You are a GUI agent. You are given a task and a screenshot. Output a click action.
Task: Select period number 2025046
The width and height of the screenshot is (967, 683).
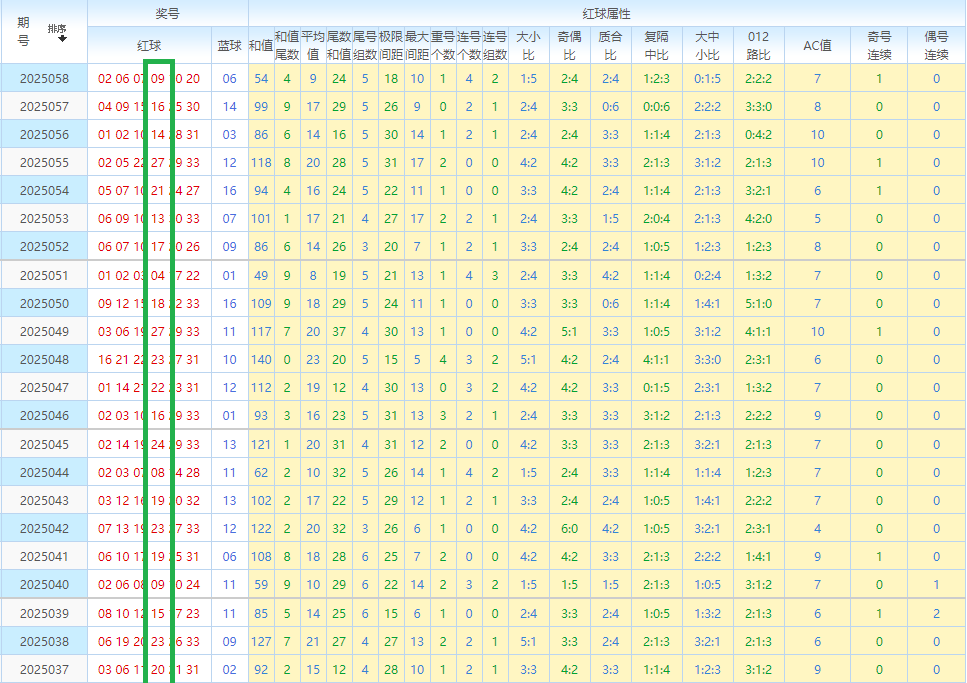(44, 415)
